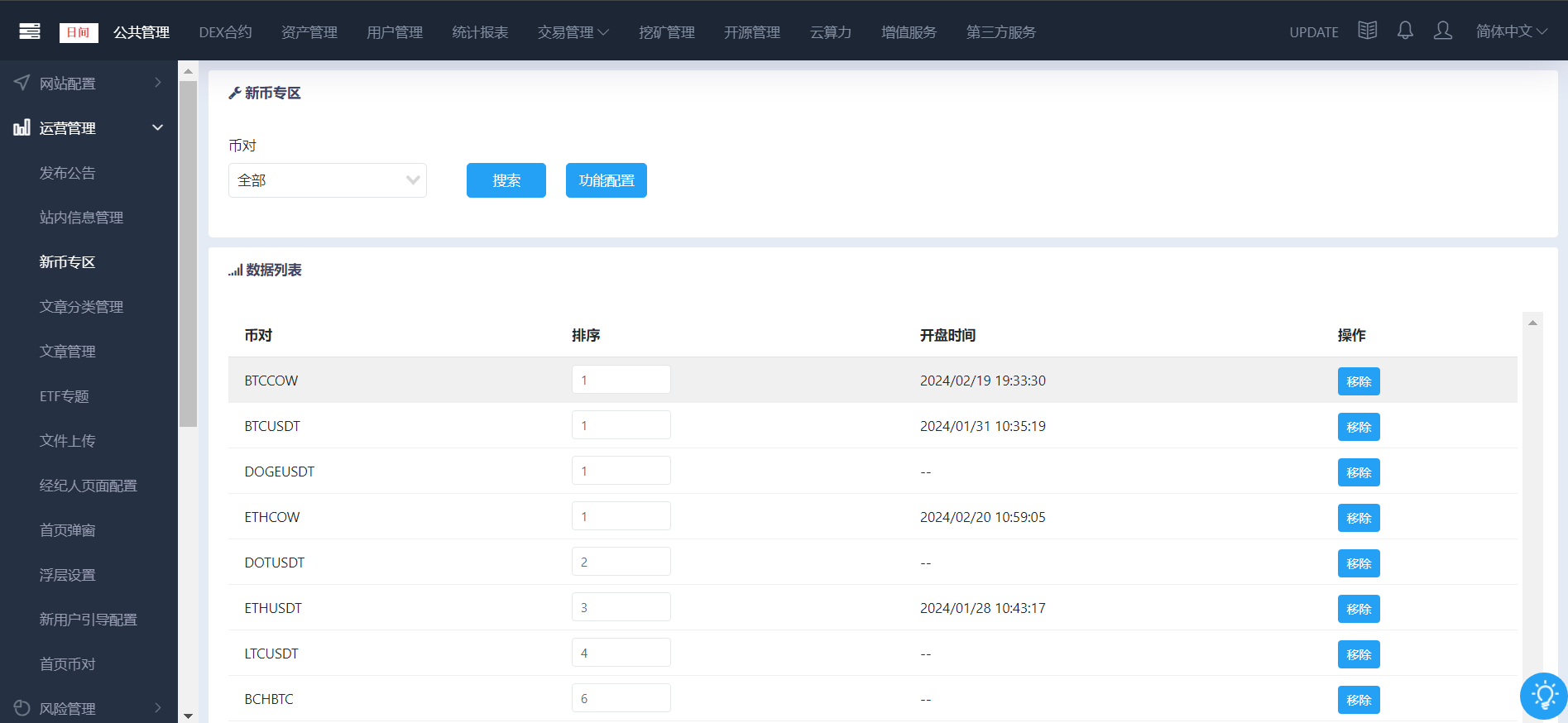
Task: Open 文件上传 in the sidebar
Action: point(68,441)
